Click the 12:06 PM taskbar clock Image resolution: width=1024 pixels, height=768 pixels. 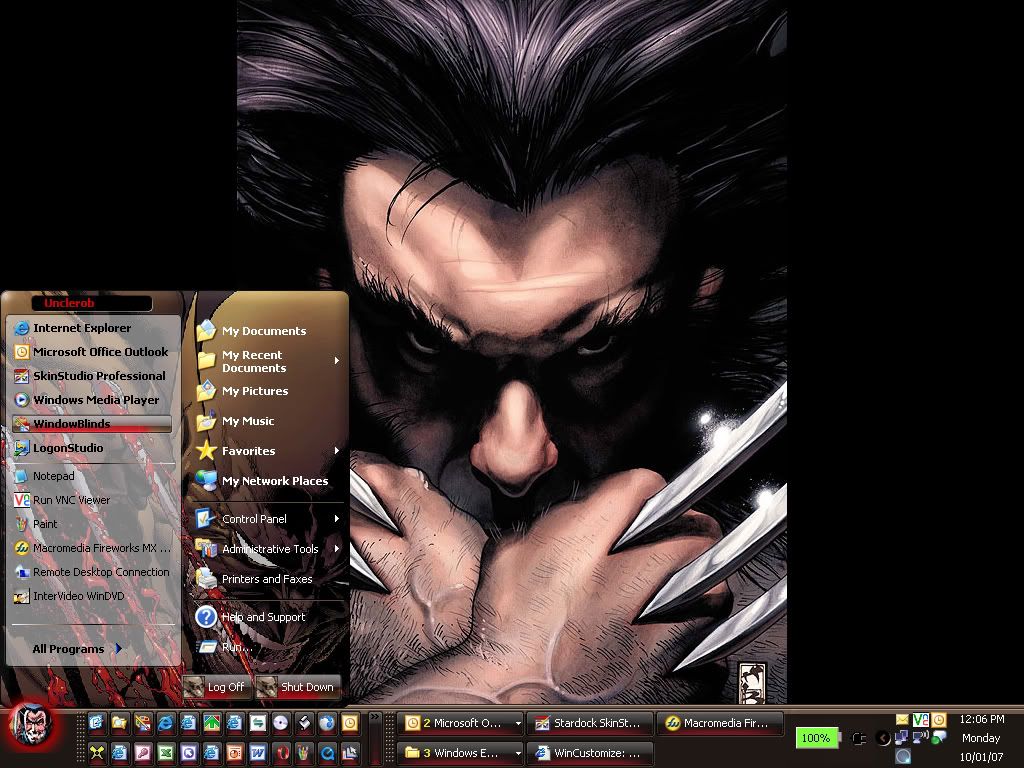pos(982,719)
